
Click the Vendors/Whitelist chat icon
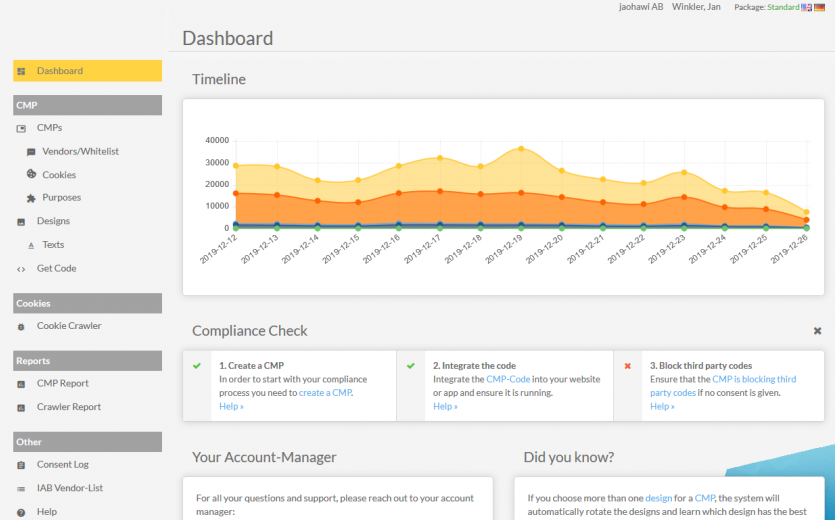pyautogui.click(x=31, y=152)
